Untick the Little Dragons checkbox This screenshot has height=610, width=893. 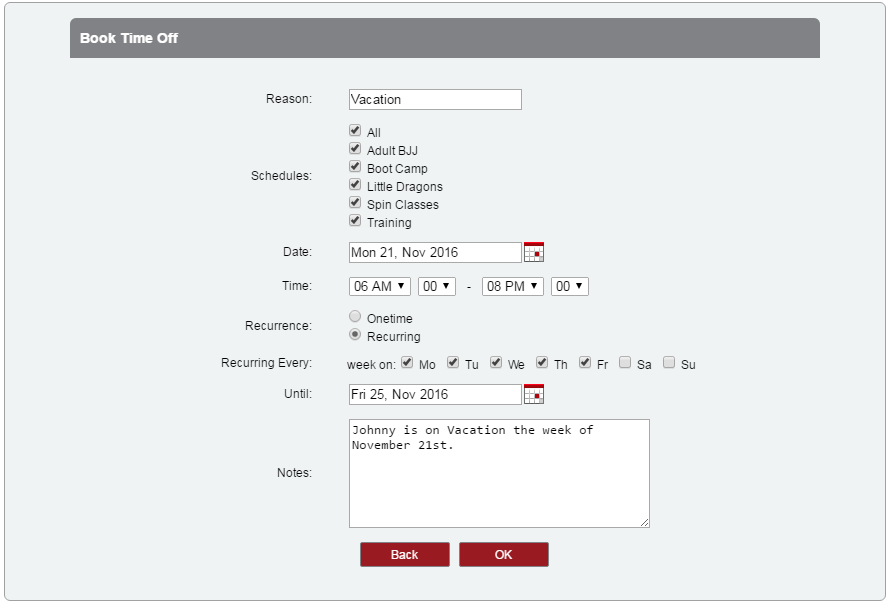click(x=355, y=185)
